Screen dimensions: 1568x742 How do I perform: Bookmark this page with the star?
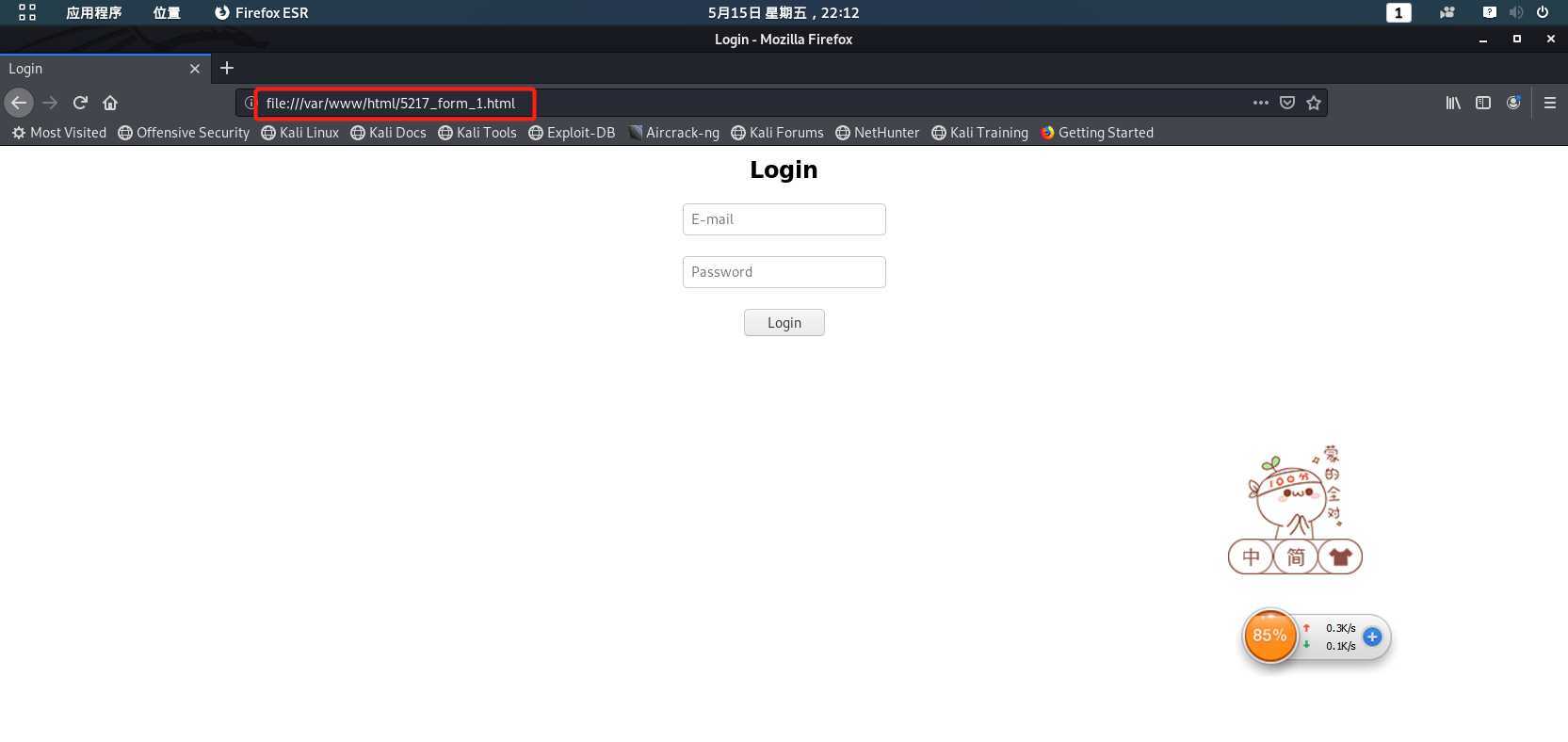(1314, 103)
